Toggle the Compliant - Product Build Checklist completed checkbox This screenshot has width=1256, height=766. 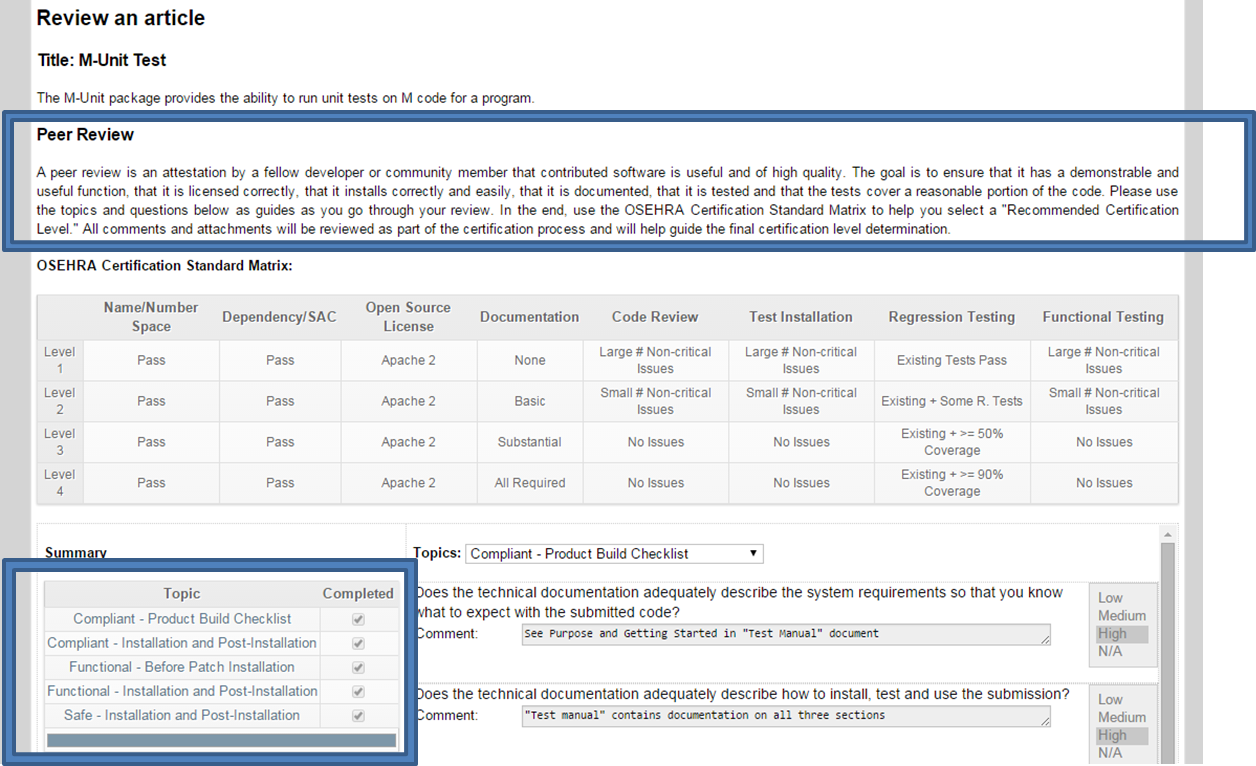pos(358,619)
